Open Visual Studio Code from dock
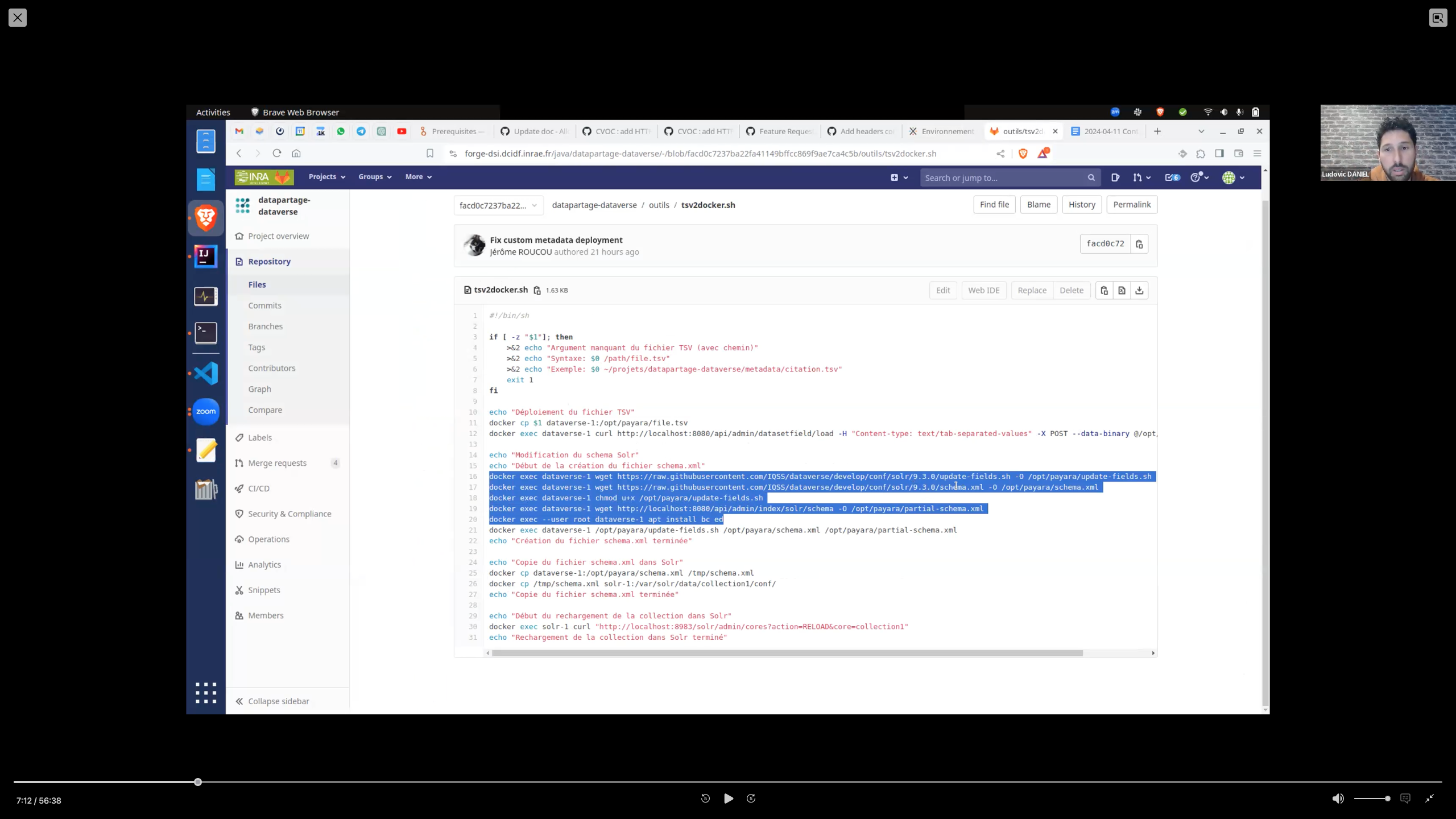Screen dimensions: 1456x819 [206, 374]
